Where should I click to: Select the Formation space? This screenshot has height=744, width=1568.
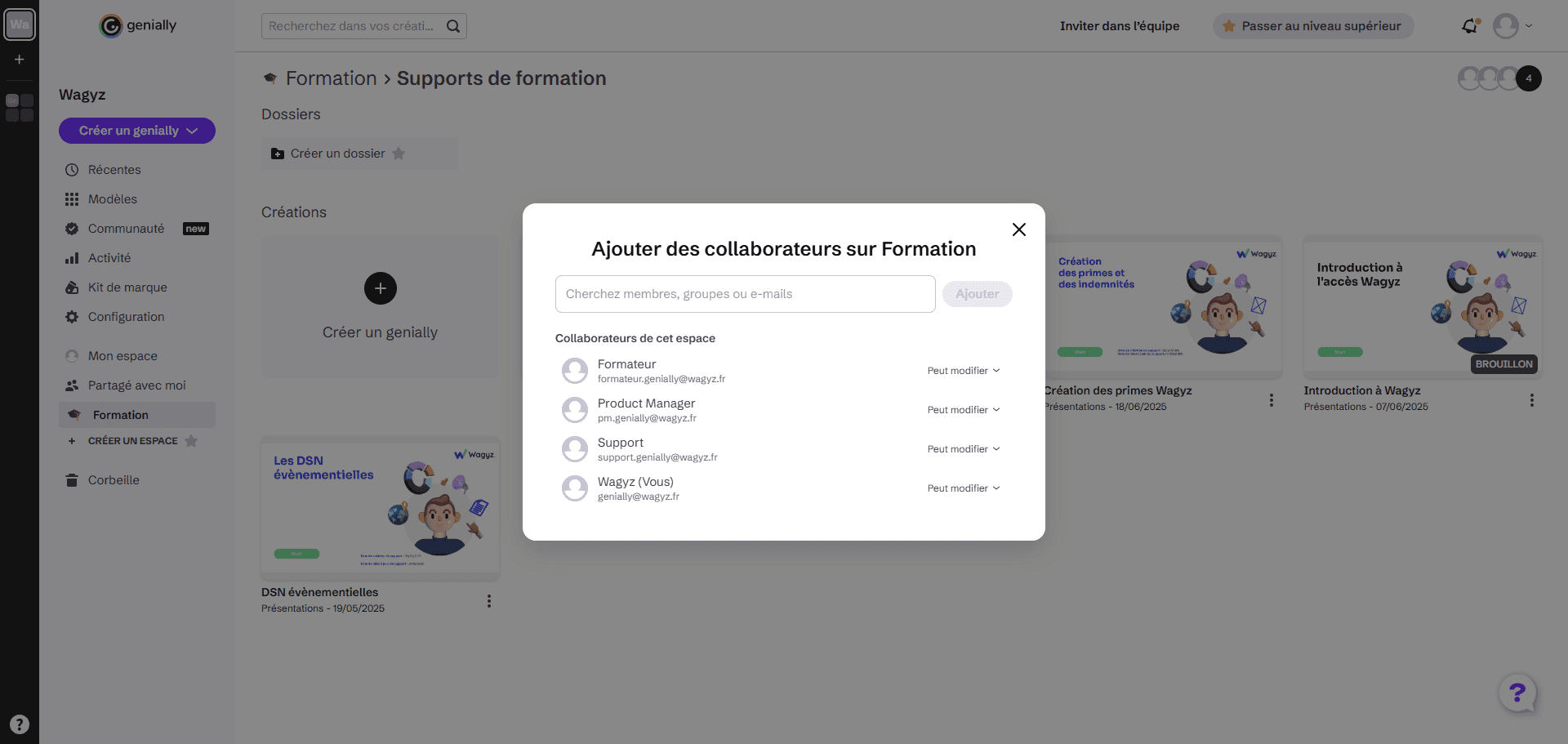pyautogui.click(x=137, y=415)
